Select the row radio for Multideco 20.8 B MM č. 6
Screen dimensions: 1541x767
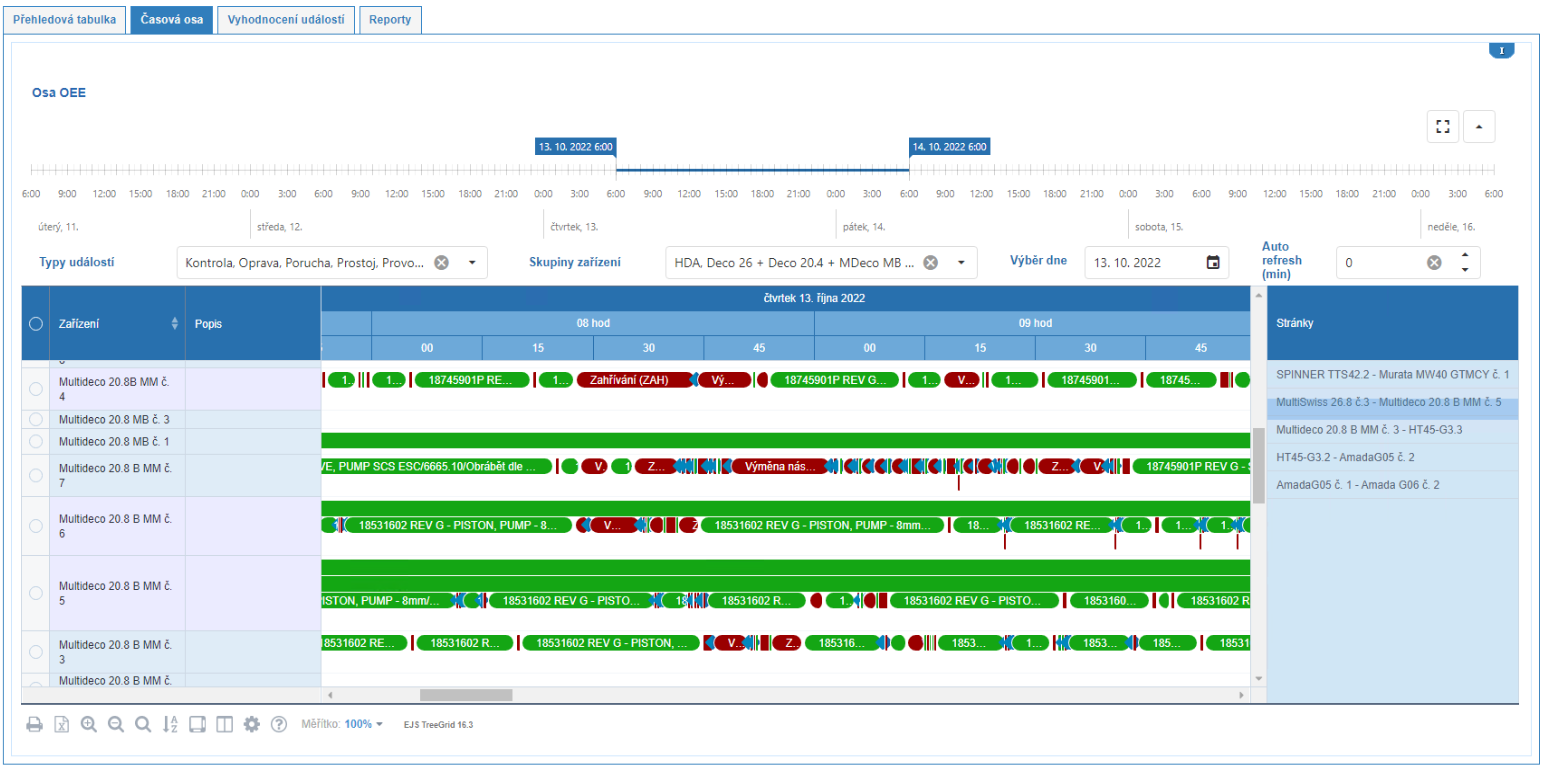[x=36, y=526]
